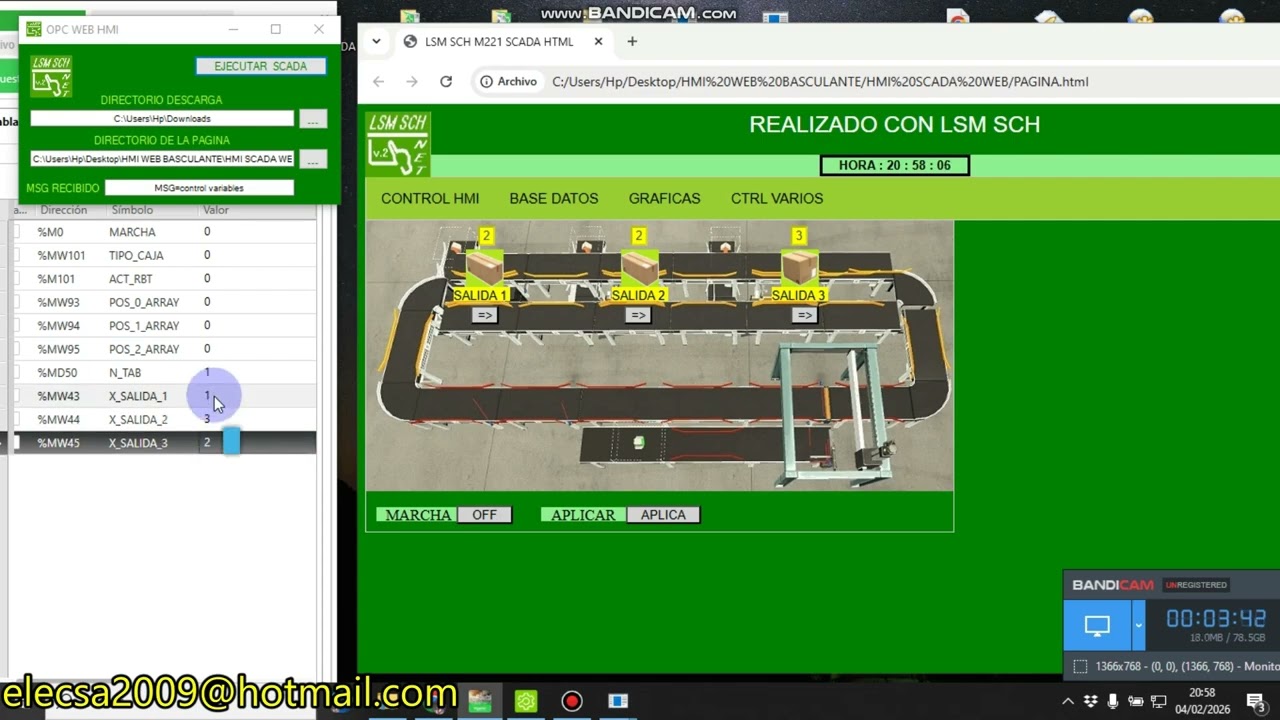This screenshot has height=720, width=1280.
Task: Click the Archivo site info icon in the address bar
Action: click(508, 81)
